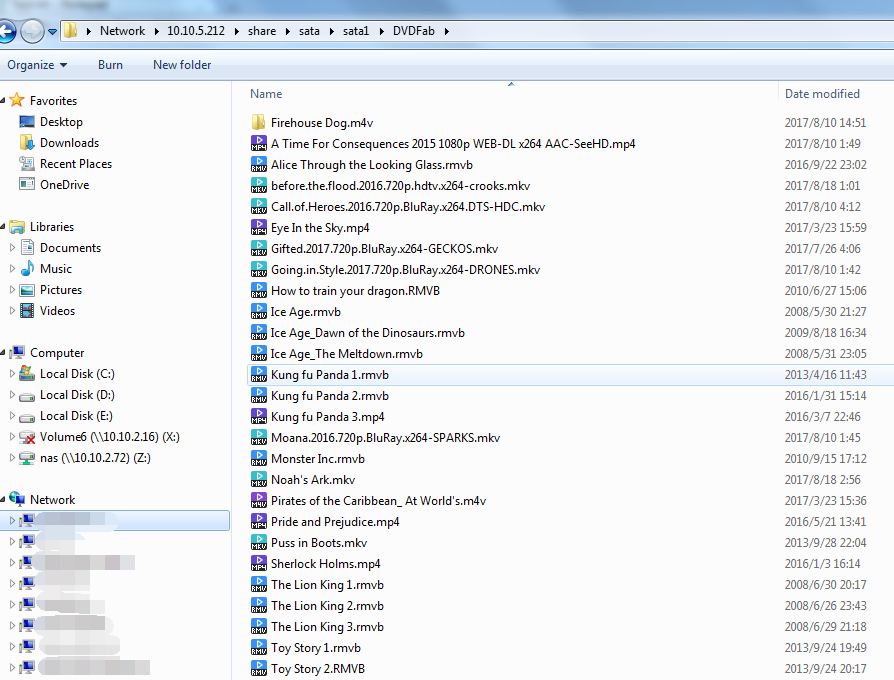Click How to train your dragon RMVB icon
The width and height of the screenshot is (894, 680).
coord(258,291)
